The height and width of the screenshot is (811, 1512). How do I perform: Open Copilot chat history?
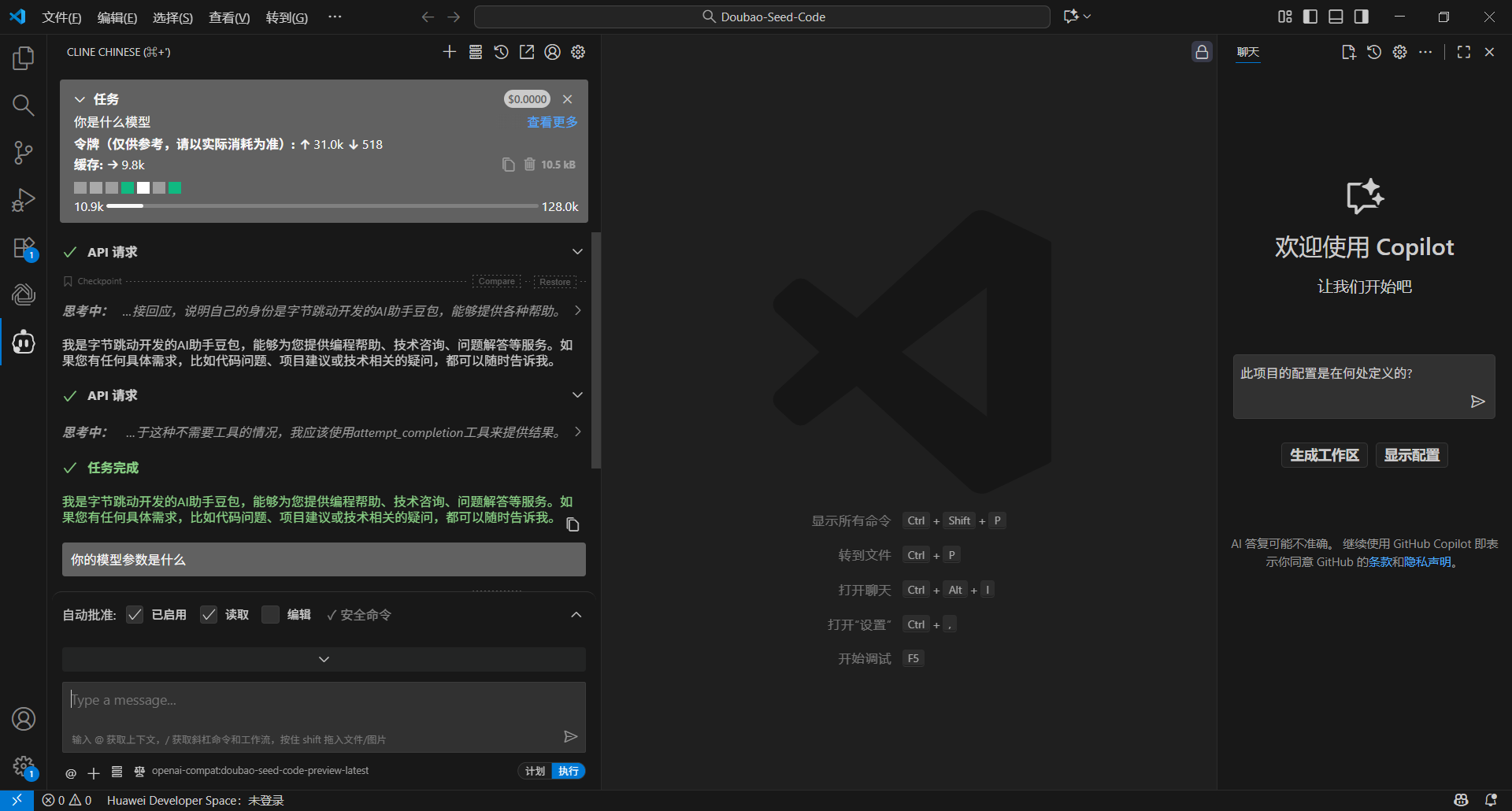[x=1374, y=52]
